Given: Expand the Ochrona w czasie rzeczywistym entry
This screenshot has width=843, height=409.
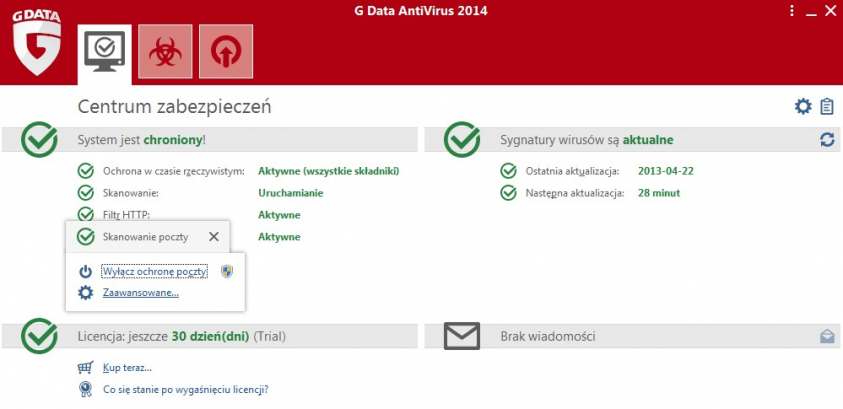Looking at the screenshot, I should click(x=173, y=171).
